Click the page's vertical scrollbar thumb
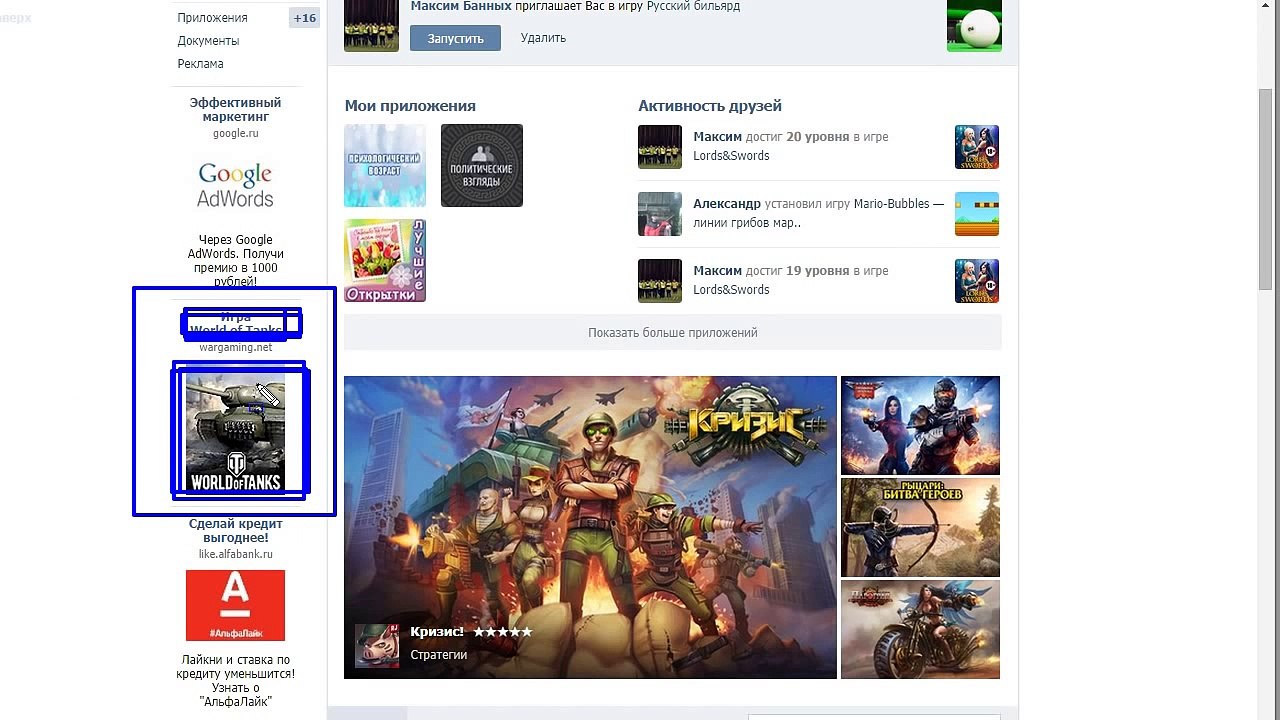1280x720 pixels. point(1266,188)
